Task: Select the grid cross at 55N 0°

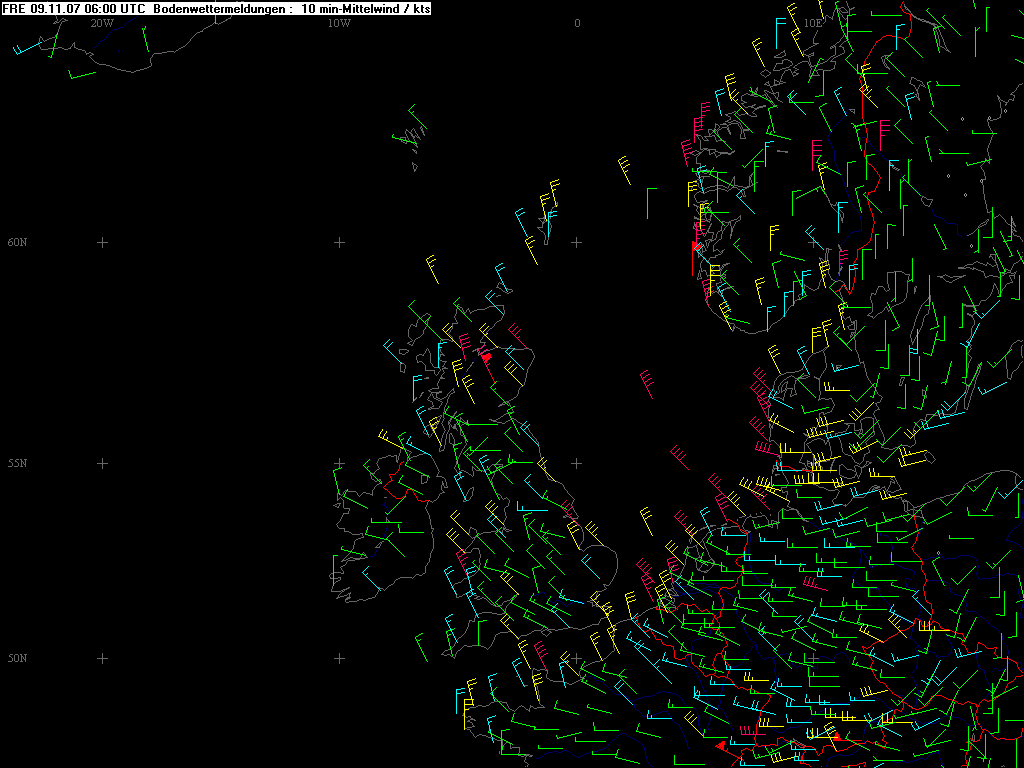Action: click(x=576, y=463)
